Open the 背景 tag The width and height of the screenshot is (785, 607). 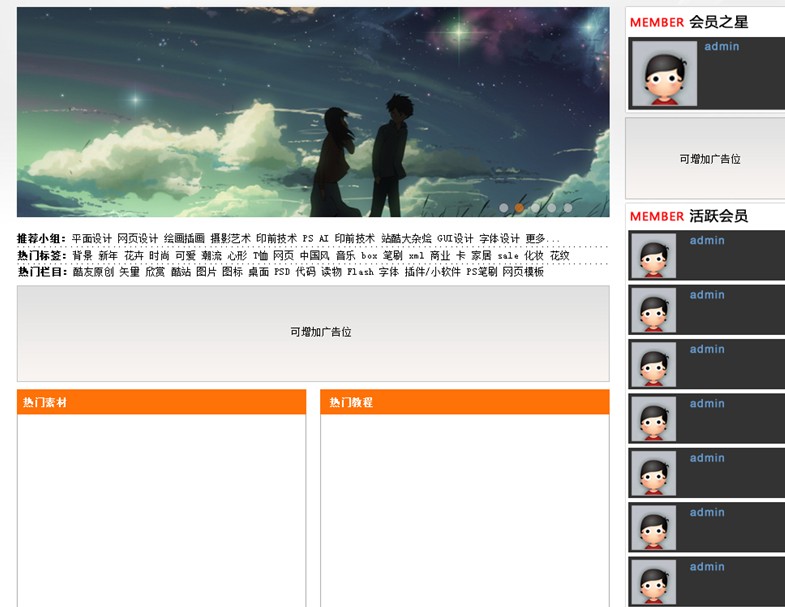[83, 255]
